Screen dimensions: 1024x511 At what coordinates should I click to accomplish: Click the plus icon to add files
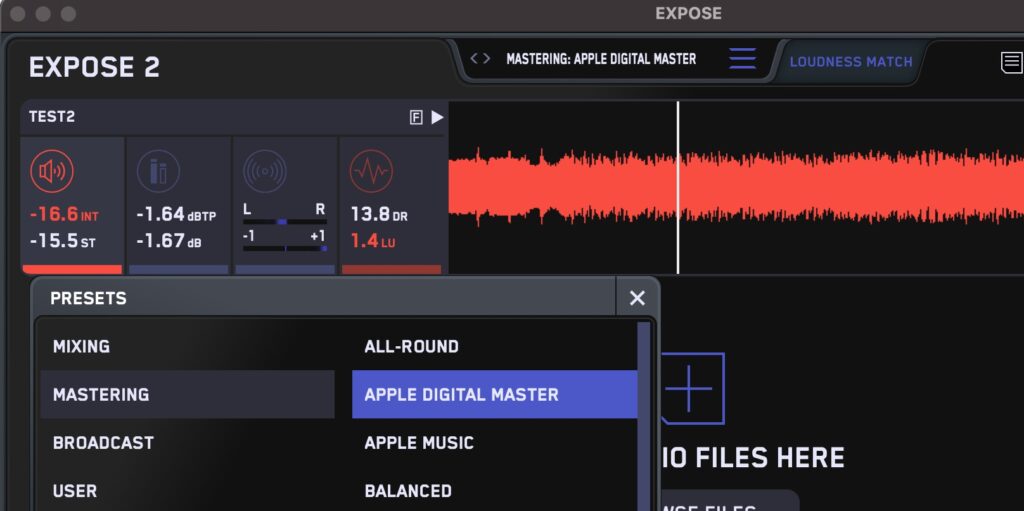point(692,387)
